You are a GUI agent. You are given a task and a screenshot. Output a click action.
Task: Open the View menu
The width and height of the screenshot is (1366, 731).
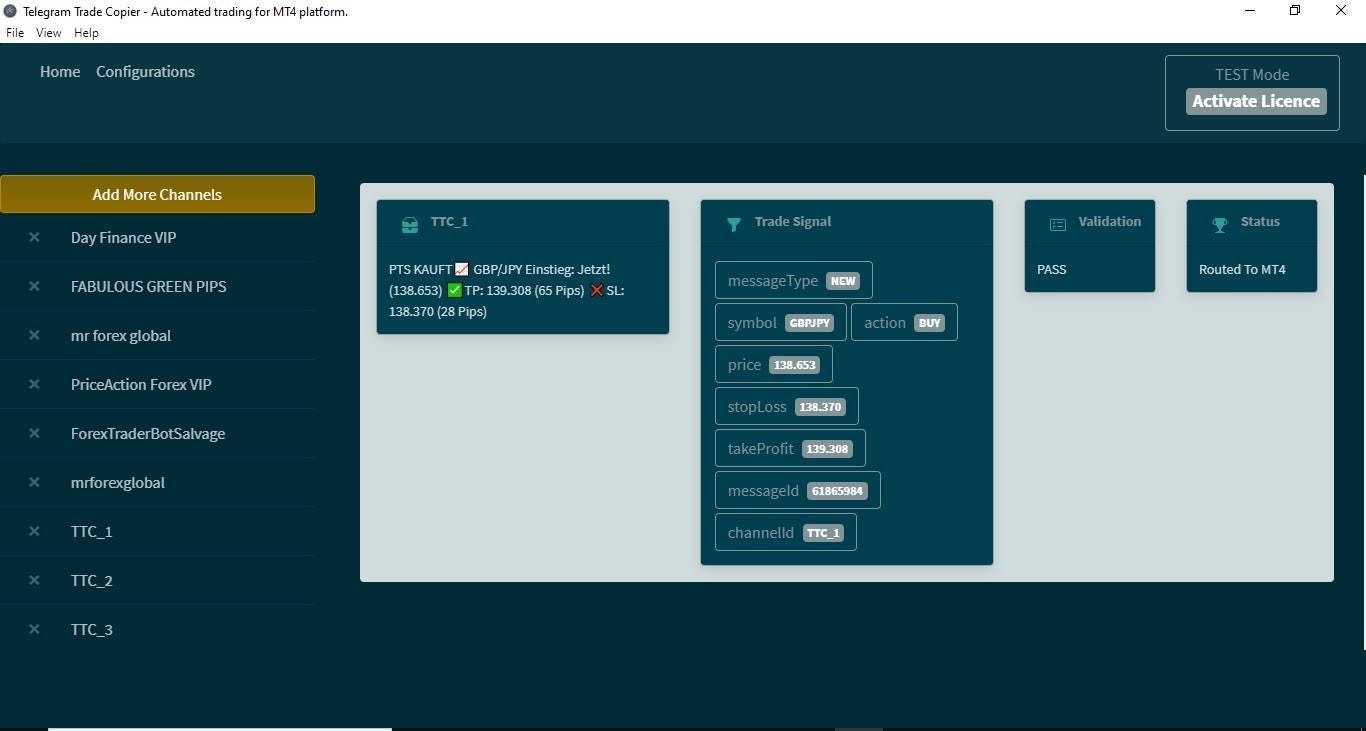tap(48, 32)
